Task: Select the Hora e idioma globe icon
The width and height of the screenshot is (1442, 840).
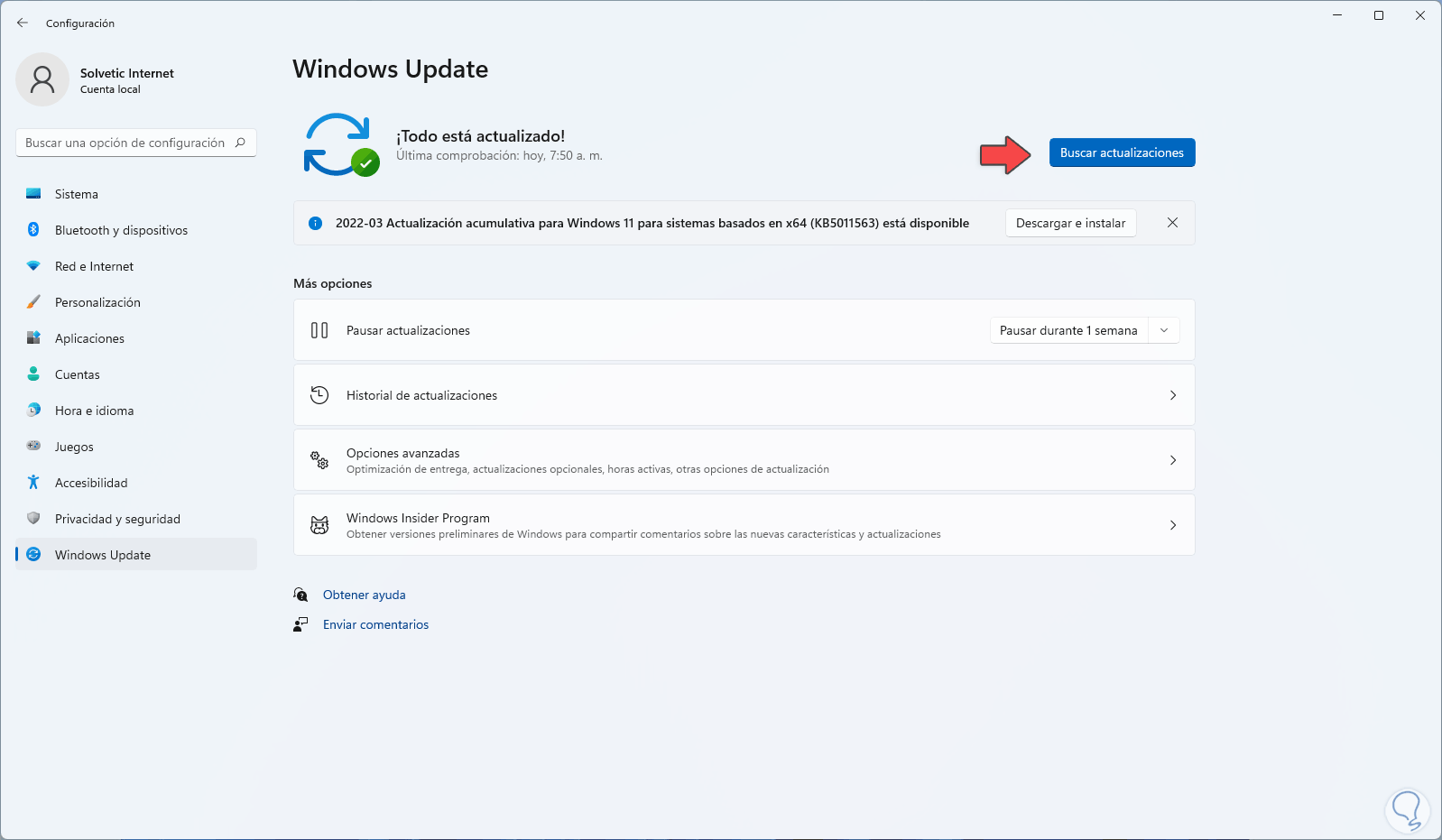Action: tap(33, 410)
